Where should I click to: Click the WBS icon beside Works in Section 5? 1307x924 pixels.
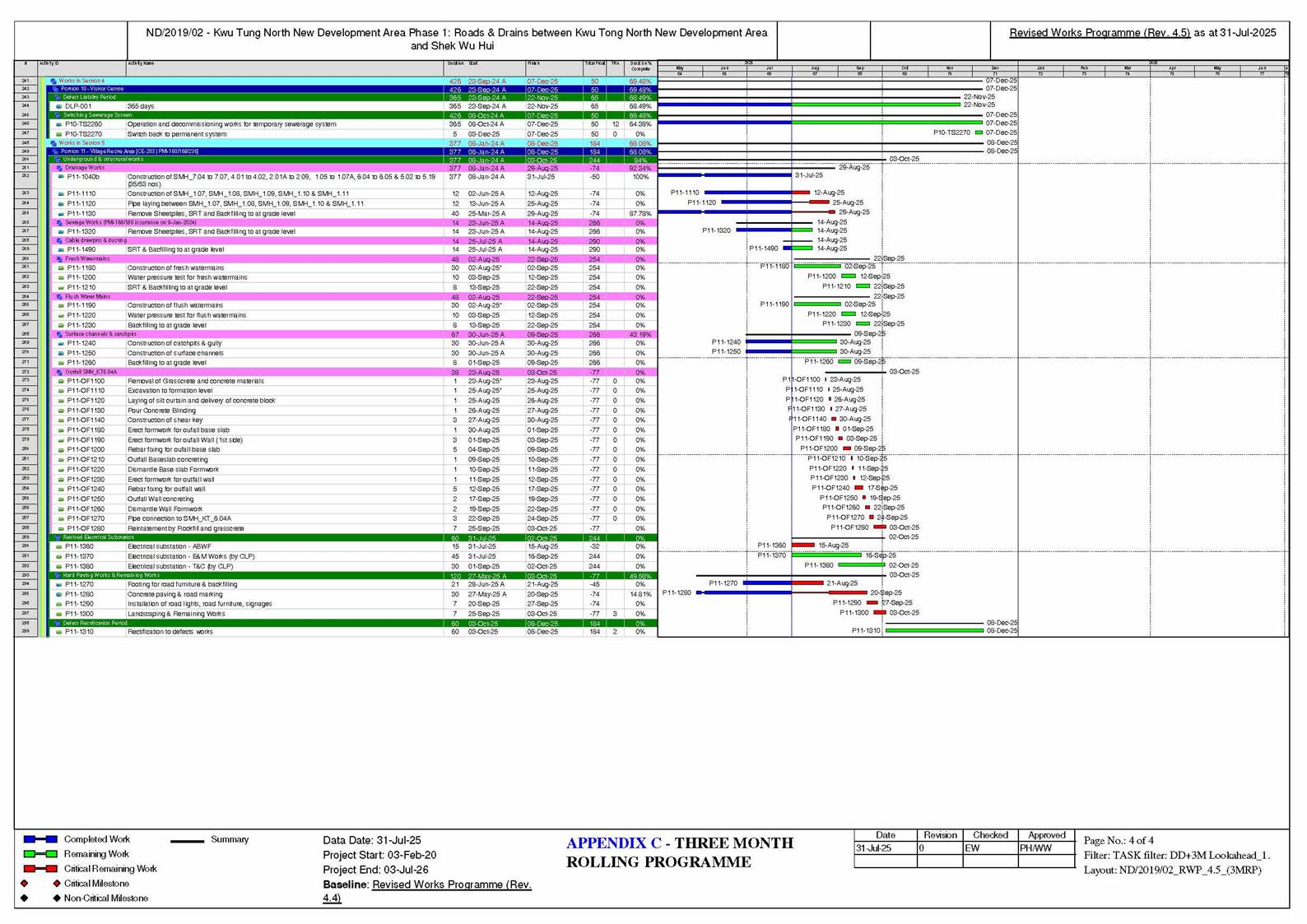coord(53,143)
